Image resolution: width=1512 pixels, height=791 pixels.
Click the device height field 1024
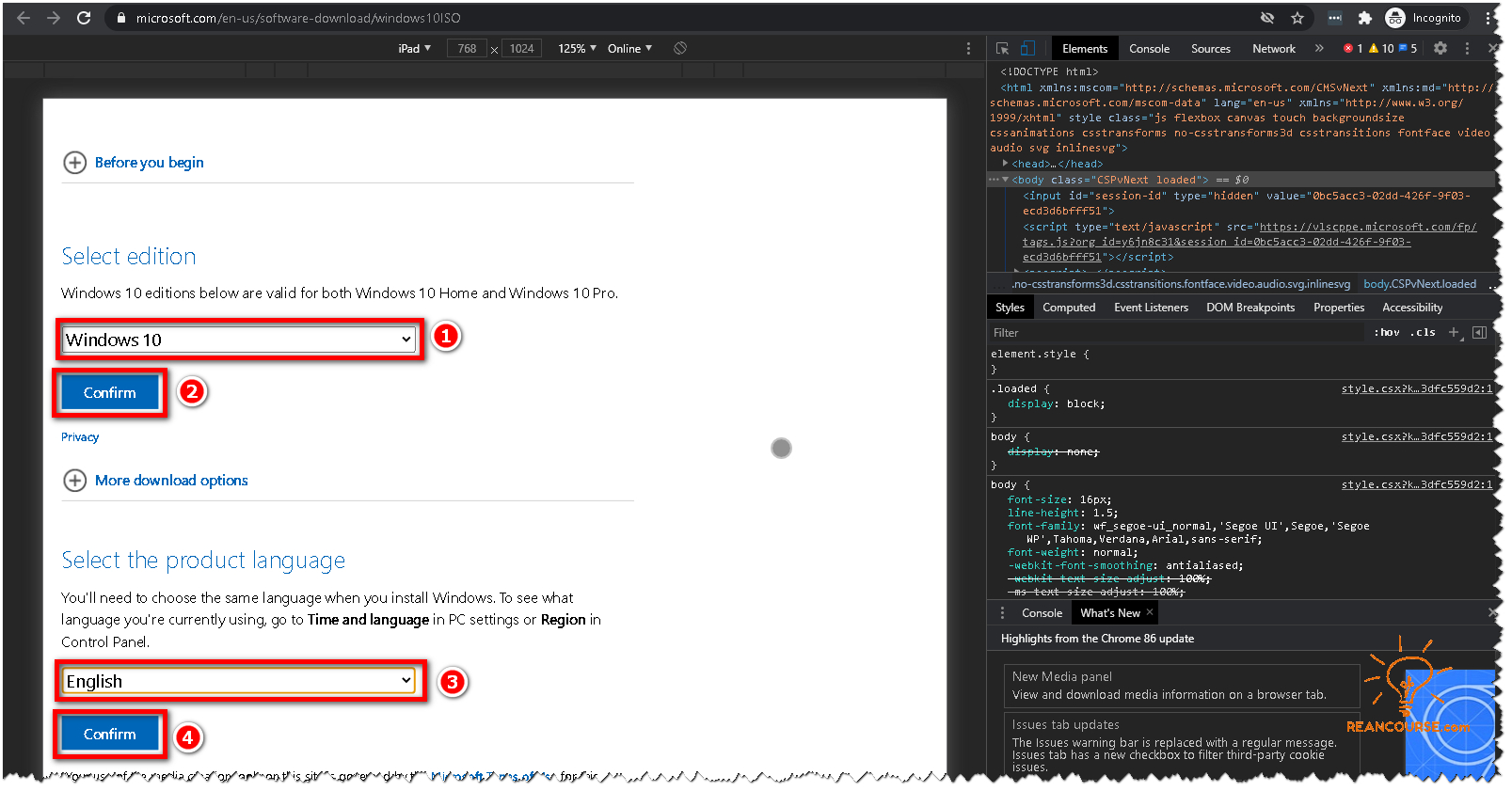point(521,48)
